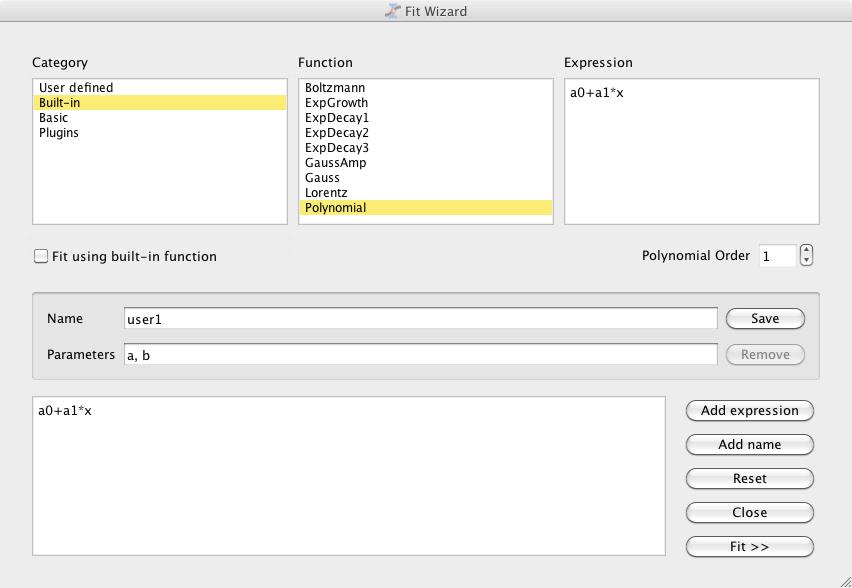This screenshot has width=852, height=588.
Task: Reset the fit expression
Action: [750, 479]
